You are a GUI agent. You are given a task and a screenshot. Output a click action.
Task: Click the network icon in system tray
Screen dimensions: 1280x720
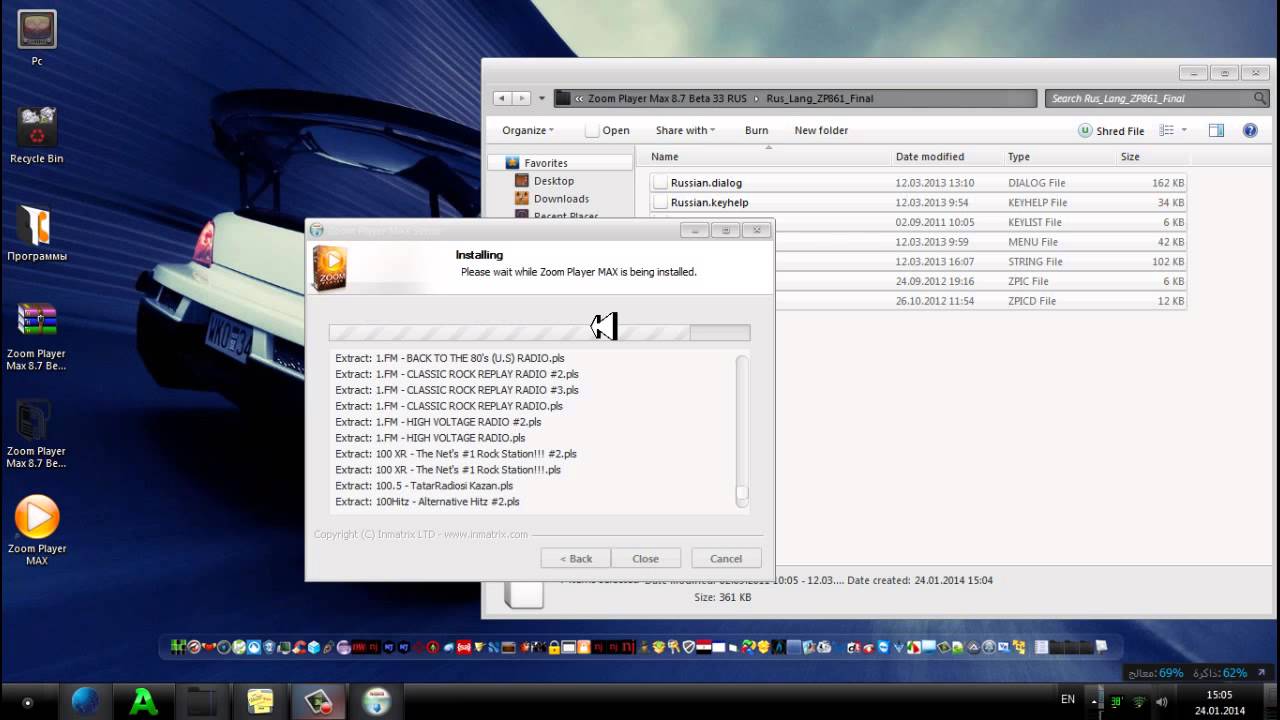[x=1138, y=701]
